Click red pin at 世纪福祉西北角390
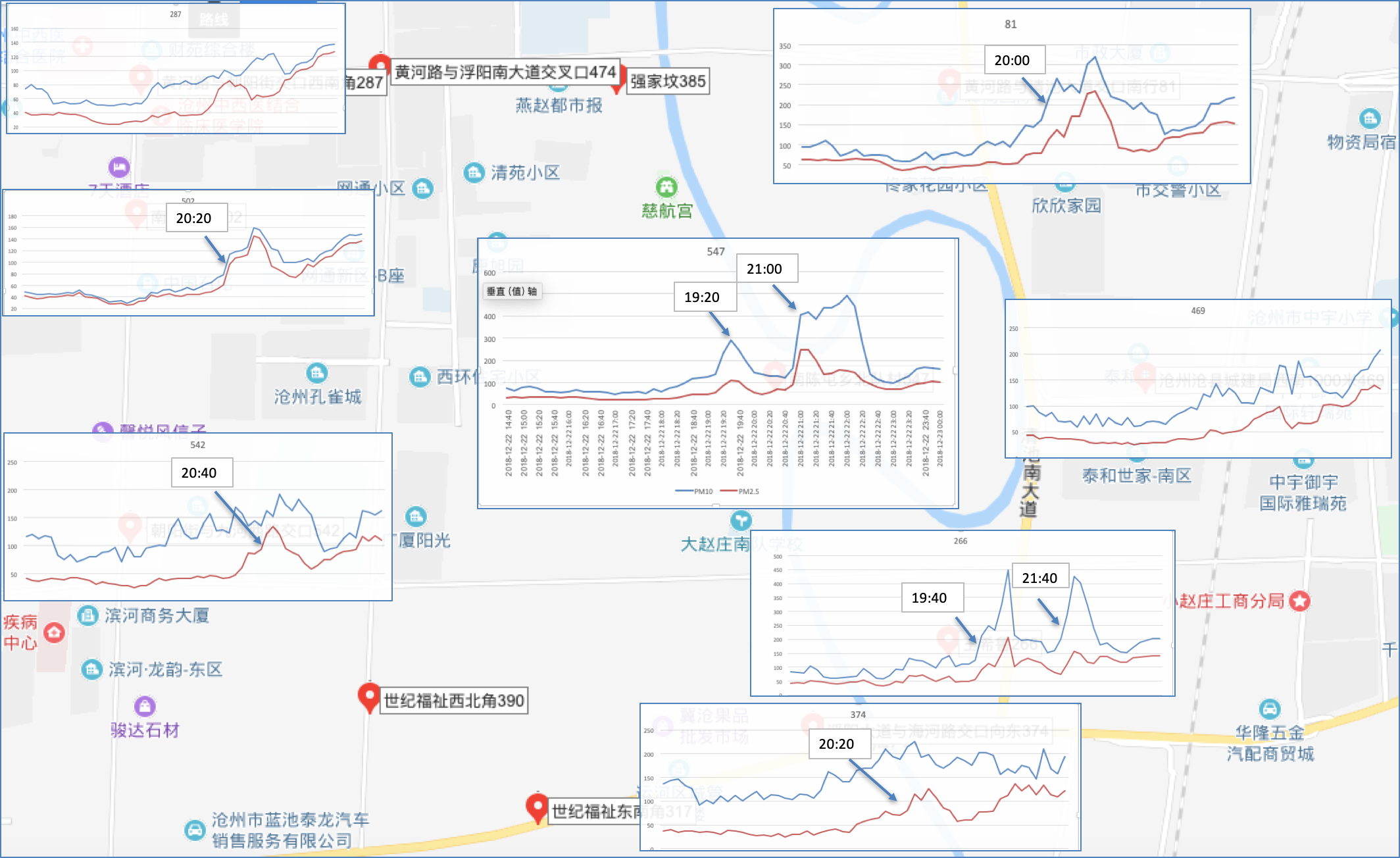 (369, 696)
